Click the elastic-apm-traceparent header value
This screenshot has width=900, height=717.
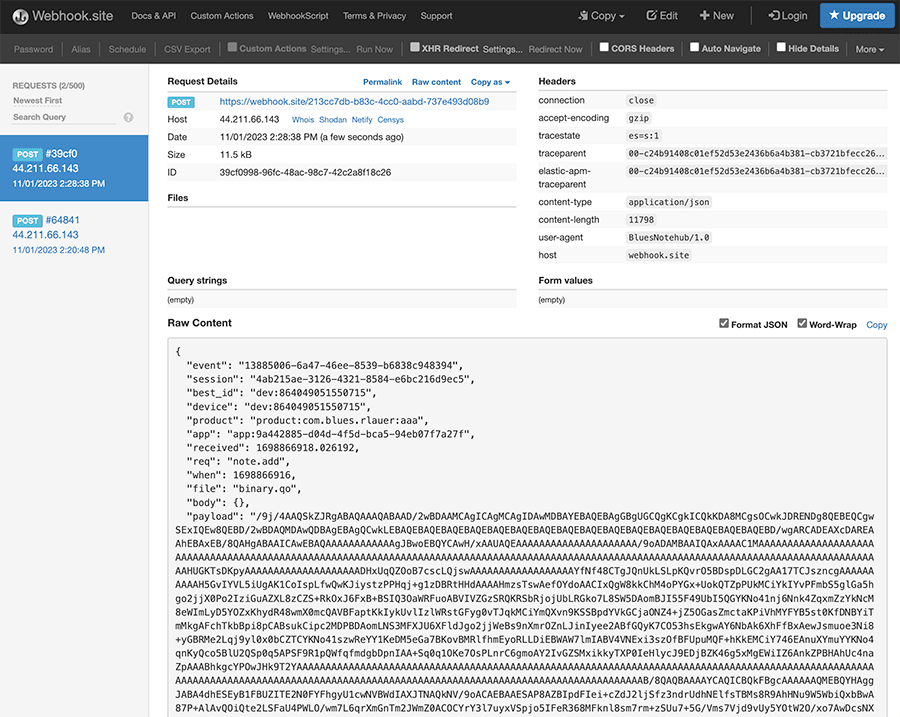[x=756, y=171]
